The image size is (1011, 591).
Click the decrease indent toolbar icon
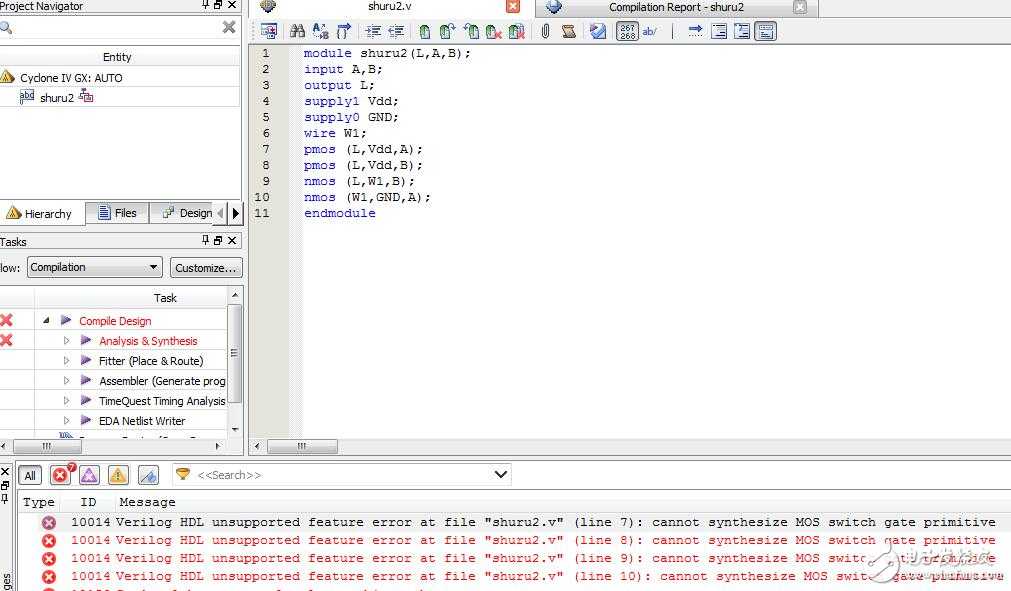396,31
